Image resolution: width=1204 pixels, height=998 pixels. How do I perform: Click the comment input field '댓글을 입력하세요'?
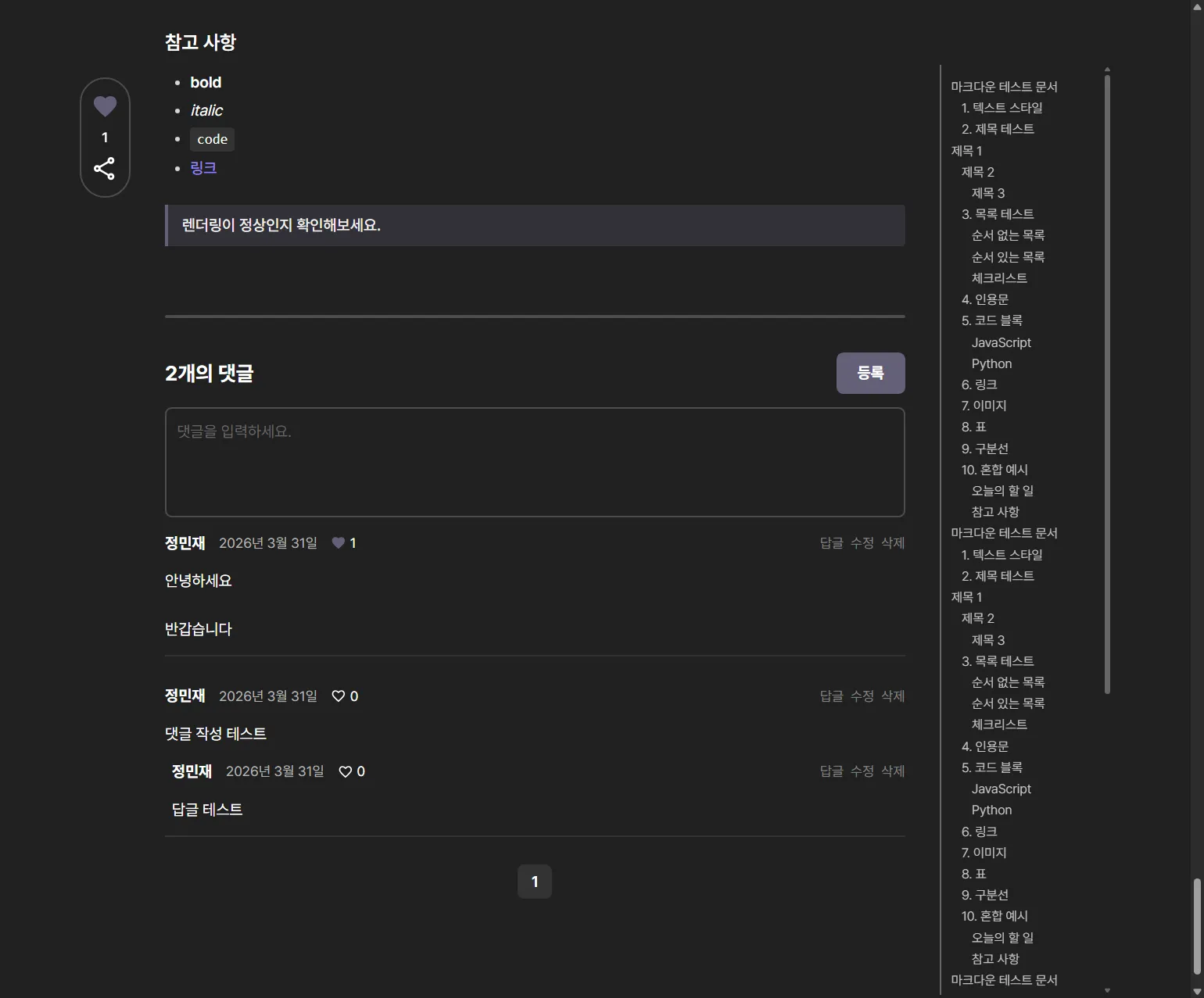(x=535, y=462)
